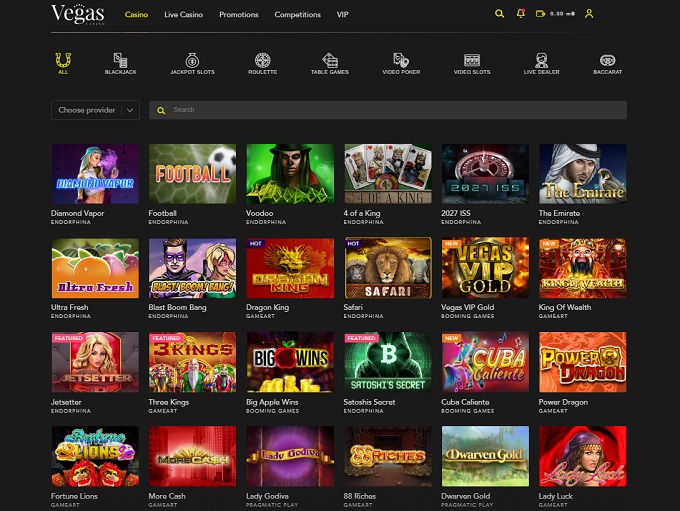
Task: Filter by Baccarat category icon
Action: [x=608, y=60]
